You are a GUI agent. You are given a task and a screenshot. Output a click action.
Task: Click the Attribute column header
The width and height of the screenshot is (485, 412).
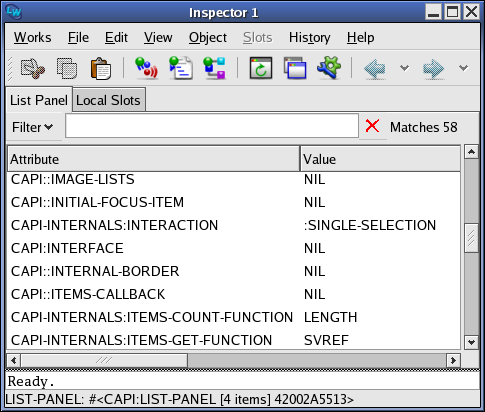click(153, 159)
